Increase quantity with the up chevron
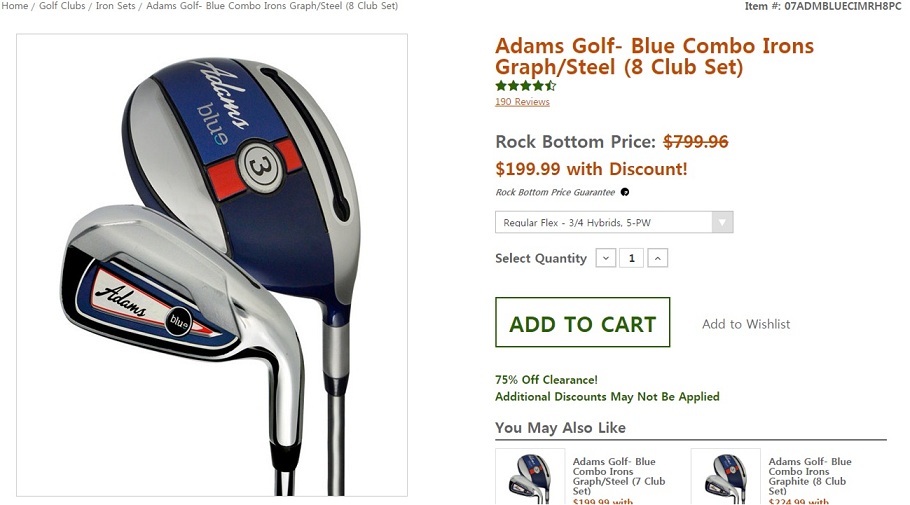 pyautogui.click(x=658, y=258)
